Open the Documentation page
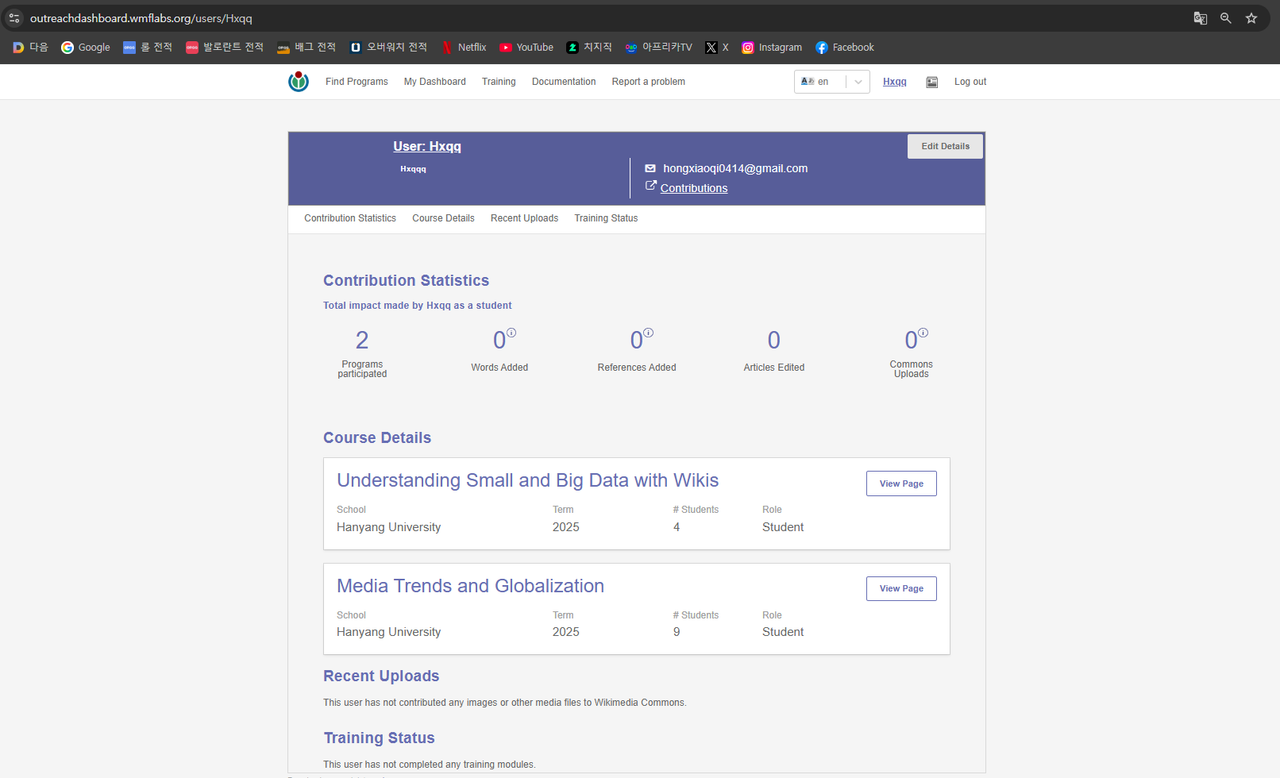1280x778 pixels. tap(564, 82)
